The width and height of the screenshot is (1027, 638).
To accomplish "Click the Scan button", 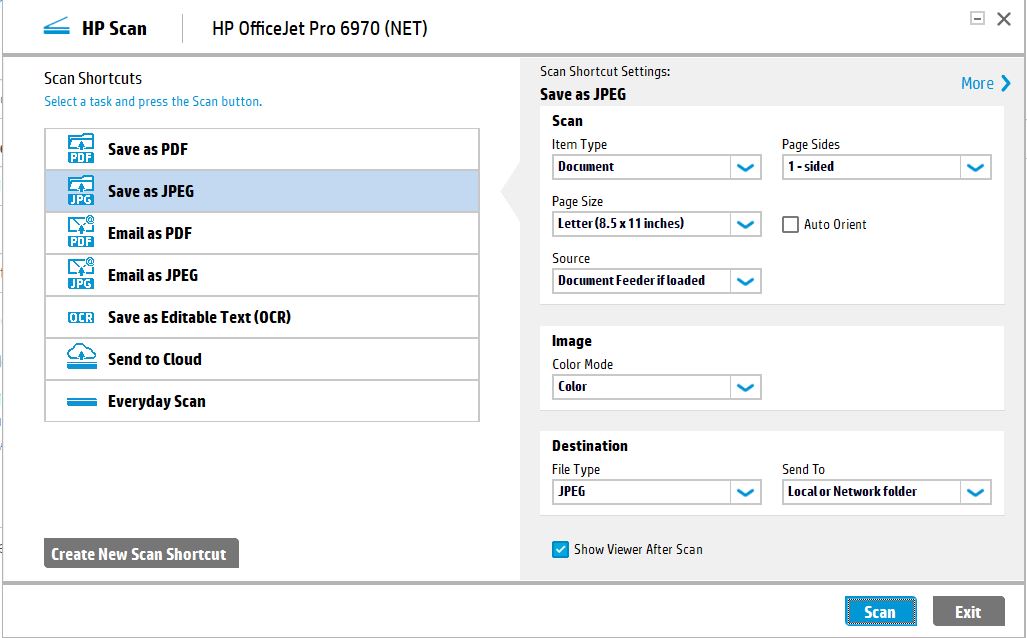I will [x=880, y=610].
